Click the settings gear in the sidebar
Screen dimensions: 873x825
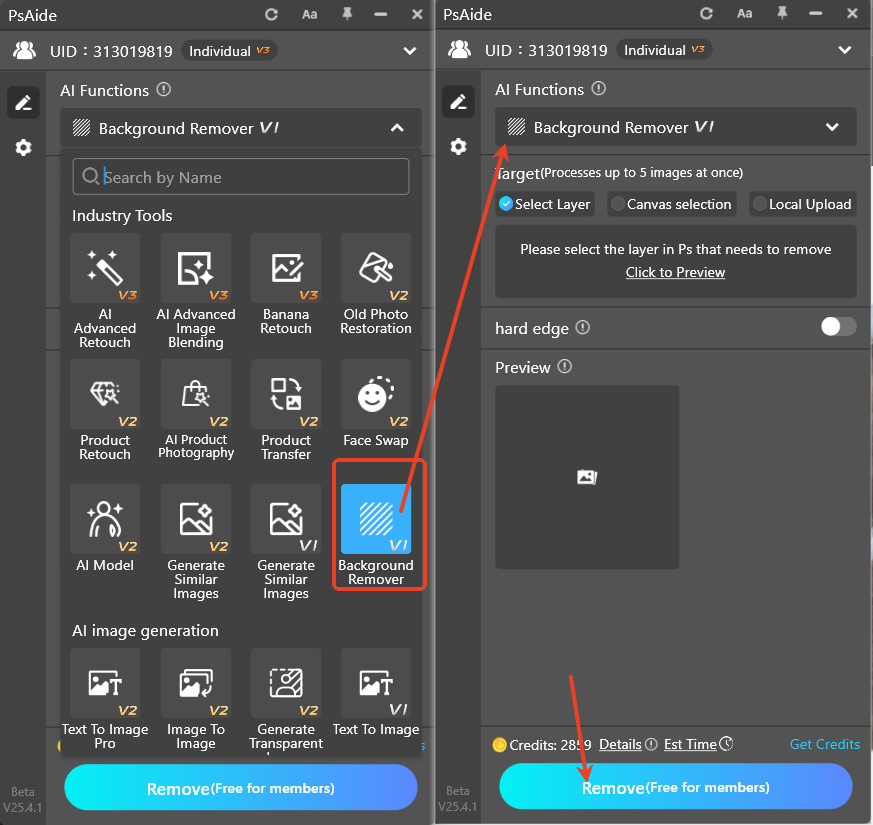23,147
